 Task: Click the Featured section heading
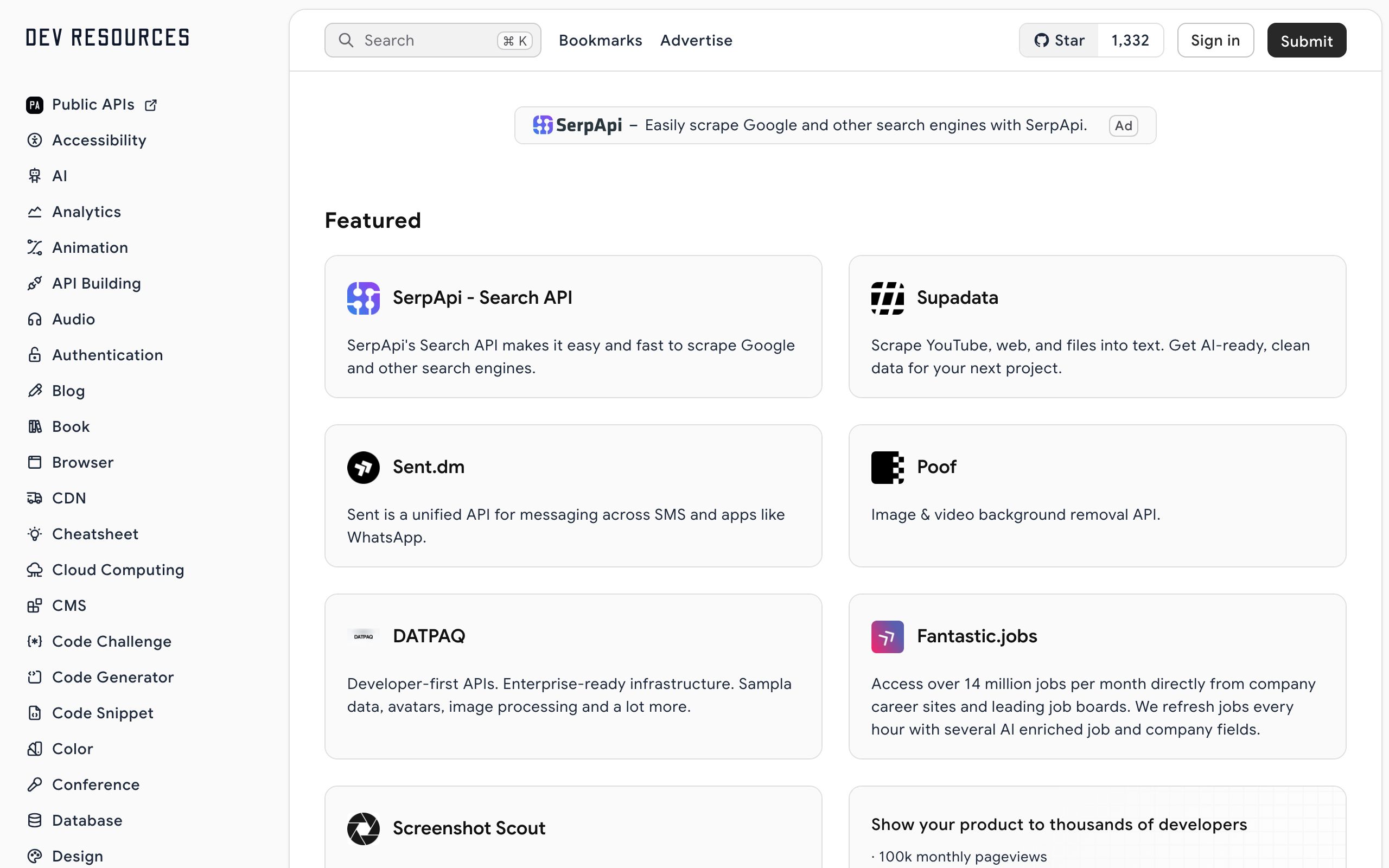click(x=373, y=220)
